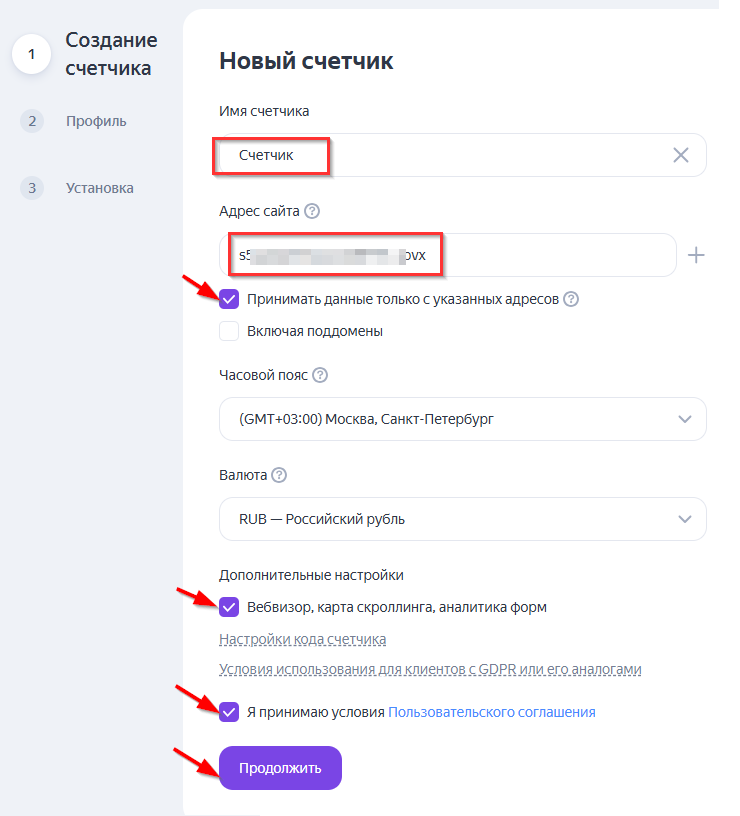Expand the timezone dropdown Москва, Санкт-Петербург
This screenshot has width=740, height=816.
click(x=462, y=419)
